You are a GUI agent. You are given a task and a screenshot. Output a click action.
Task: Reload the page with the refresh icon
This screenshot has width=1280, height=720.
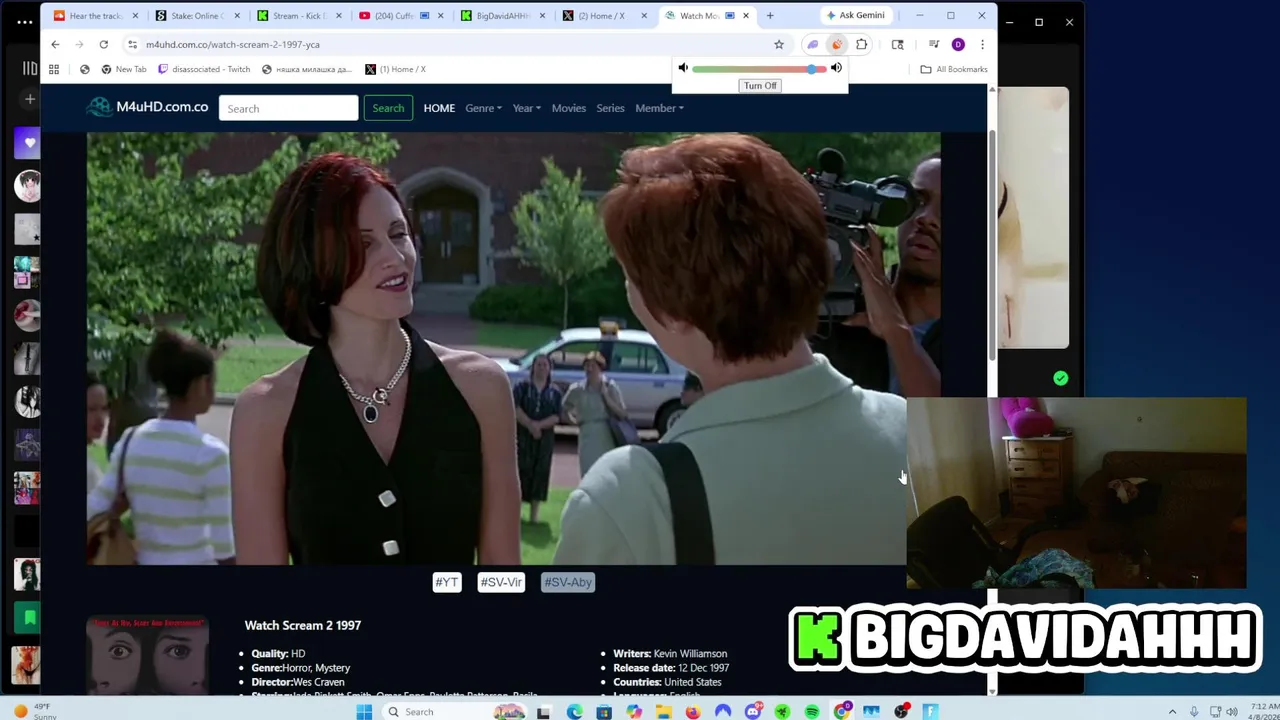[103, 44]
